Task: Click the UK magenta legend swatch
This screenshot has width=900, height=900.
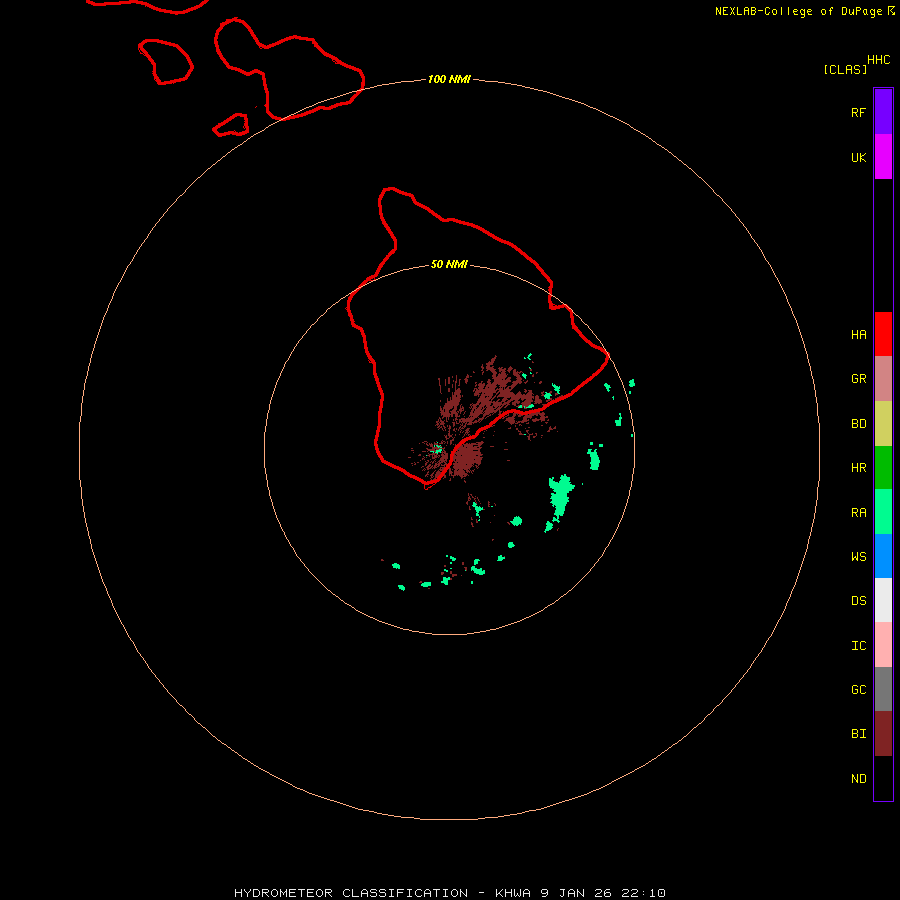Action: pyautogui.click(x=883, y=157)
